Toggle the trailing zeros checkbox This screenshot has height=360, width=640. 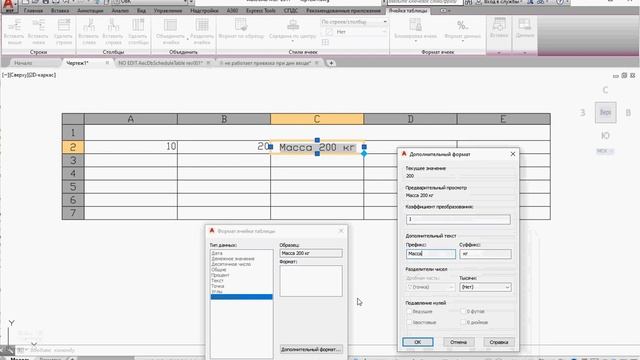coord(409,322)
